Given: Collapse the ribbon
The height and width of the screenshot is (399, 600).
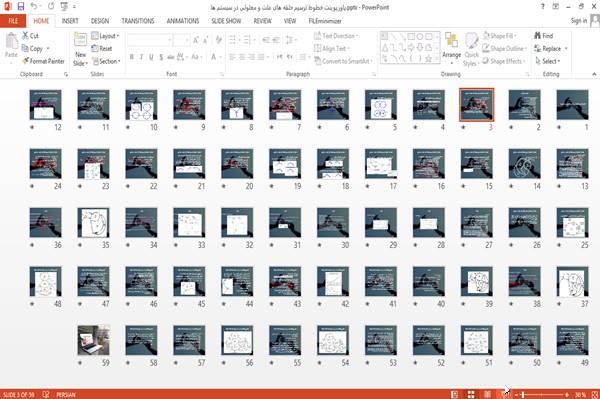Looking at the screenshot, I should (x=594, y=74).
